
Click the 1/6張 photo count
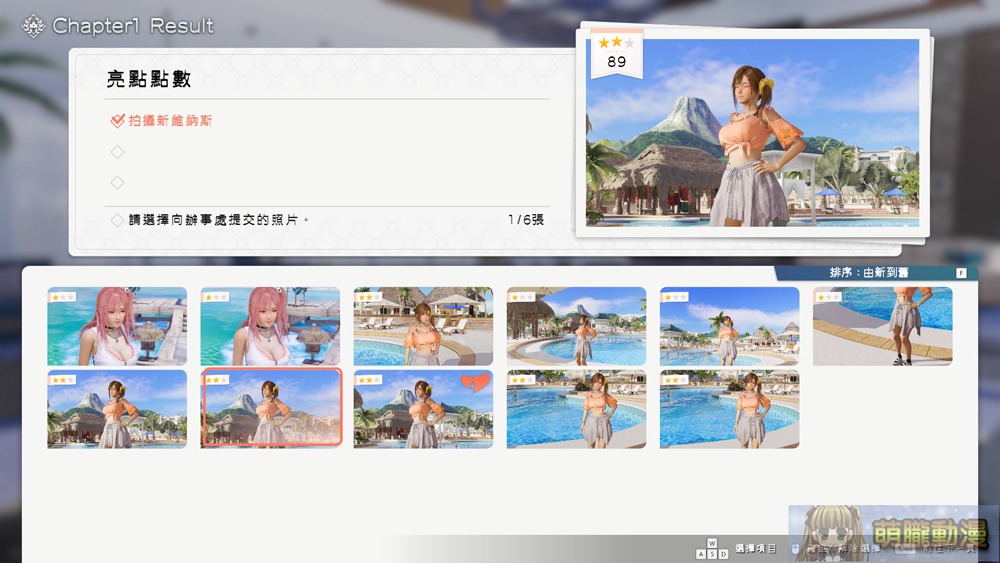(x=526, y=220)
